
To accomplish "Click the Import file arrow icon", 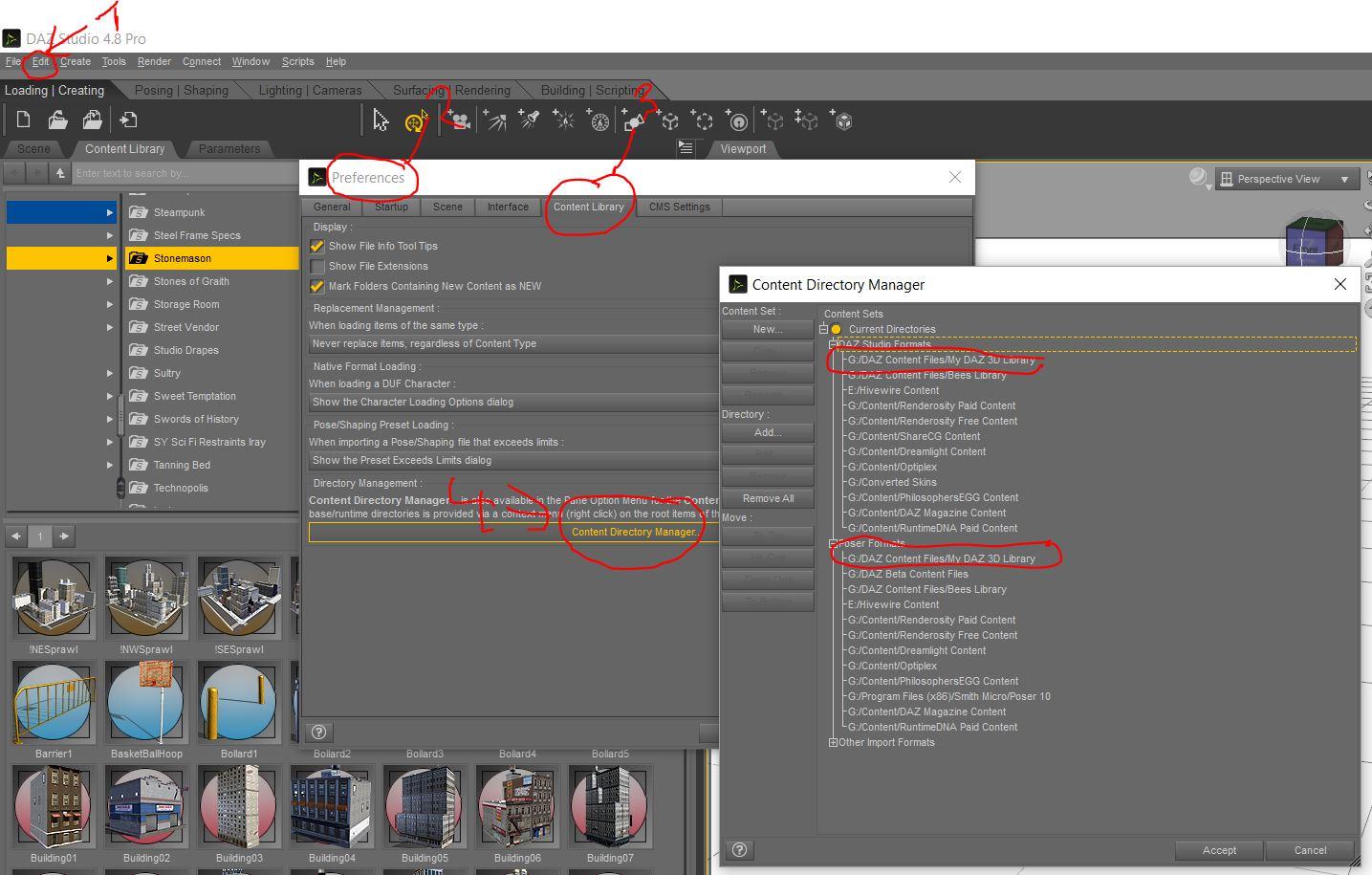I will point(128,120).
